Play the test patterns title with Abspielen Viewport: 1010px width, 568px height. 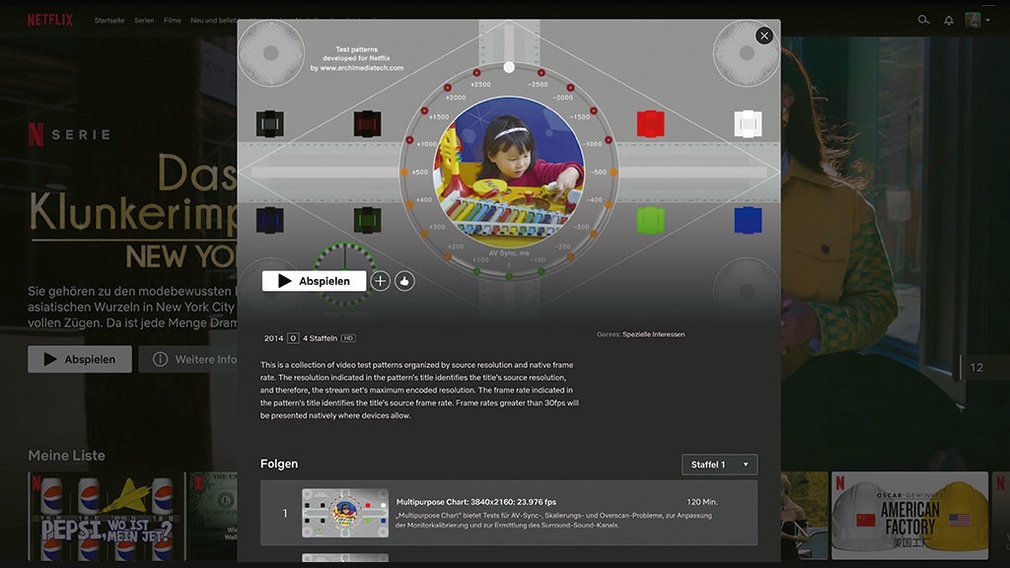(x=314, y=281)
